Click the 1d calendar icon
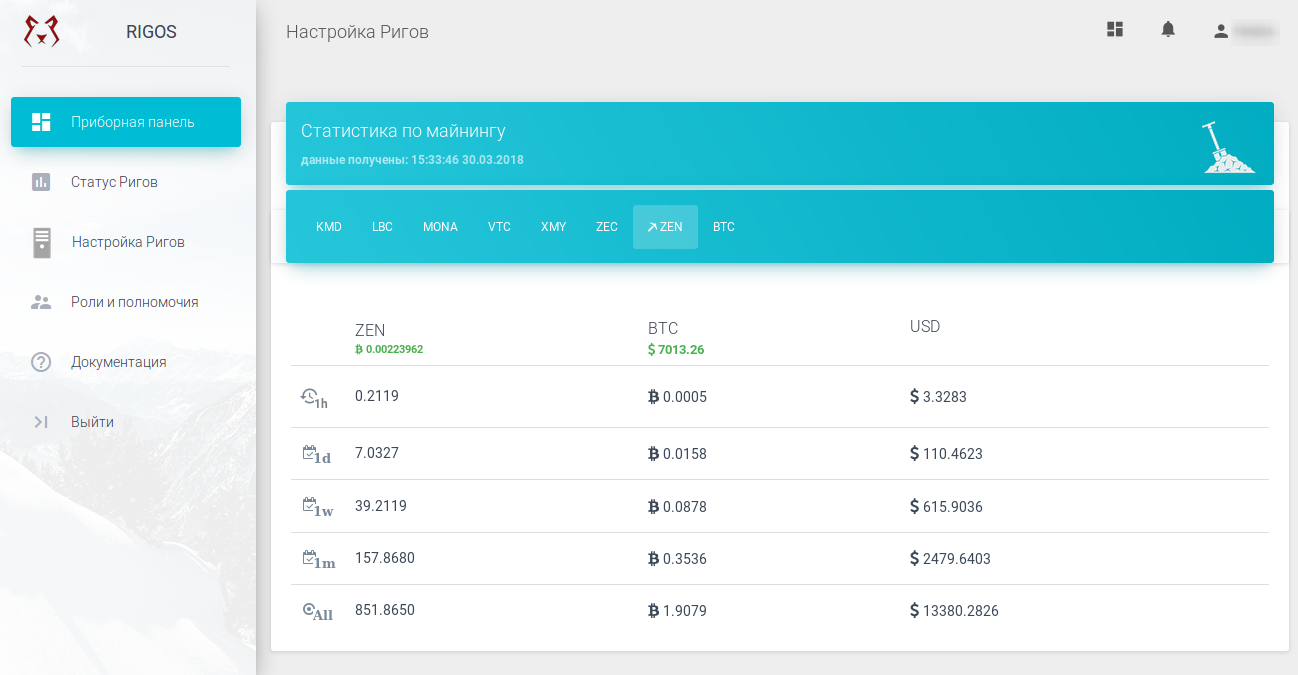The width and height of the screenshot is (1298, 675). tap(316, 455)
